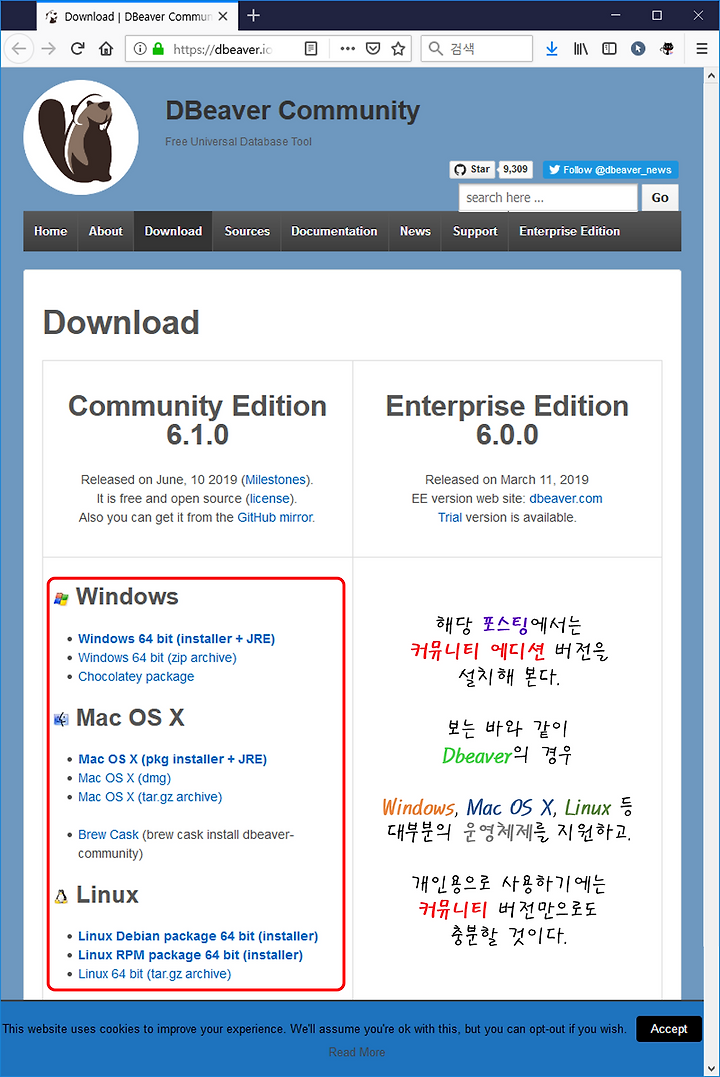Viewport: 720px width, 1077px height.
Task: Open the license link
Action: point(269,499)
